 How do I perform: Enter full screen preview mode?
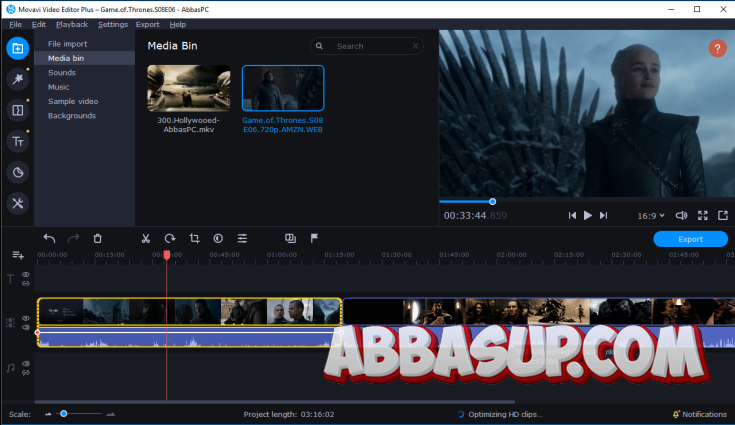click(702, 216)
